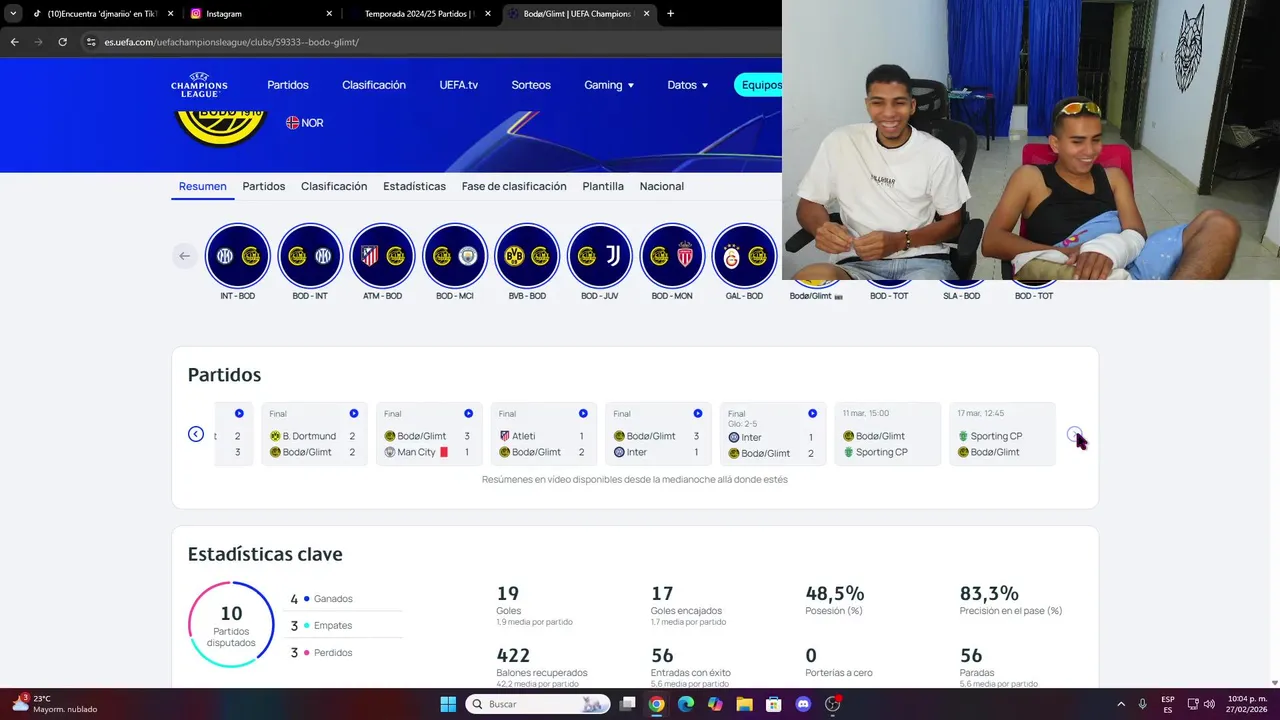Close the Instagram tab
Image resolution: width=1280 pixels, height=720 pixels.
329,14
